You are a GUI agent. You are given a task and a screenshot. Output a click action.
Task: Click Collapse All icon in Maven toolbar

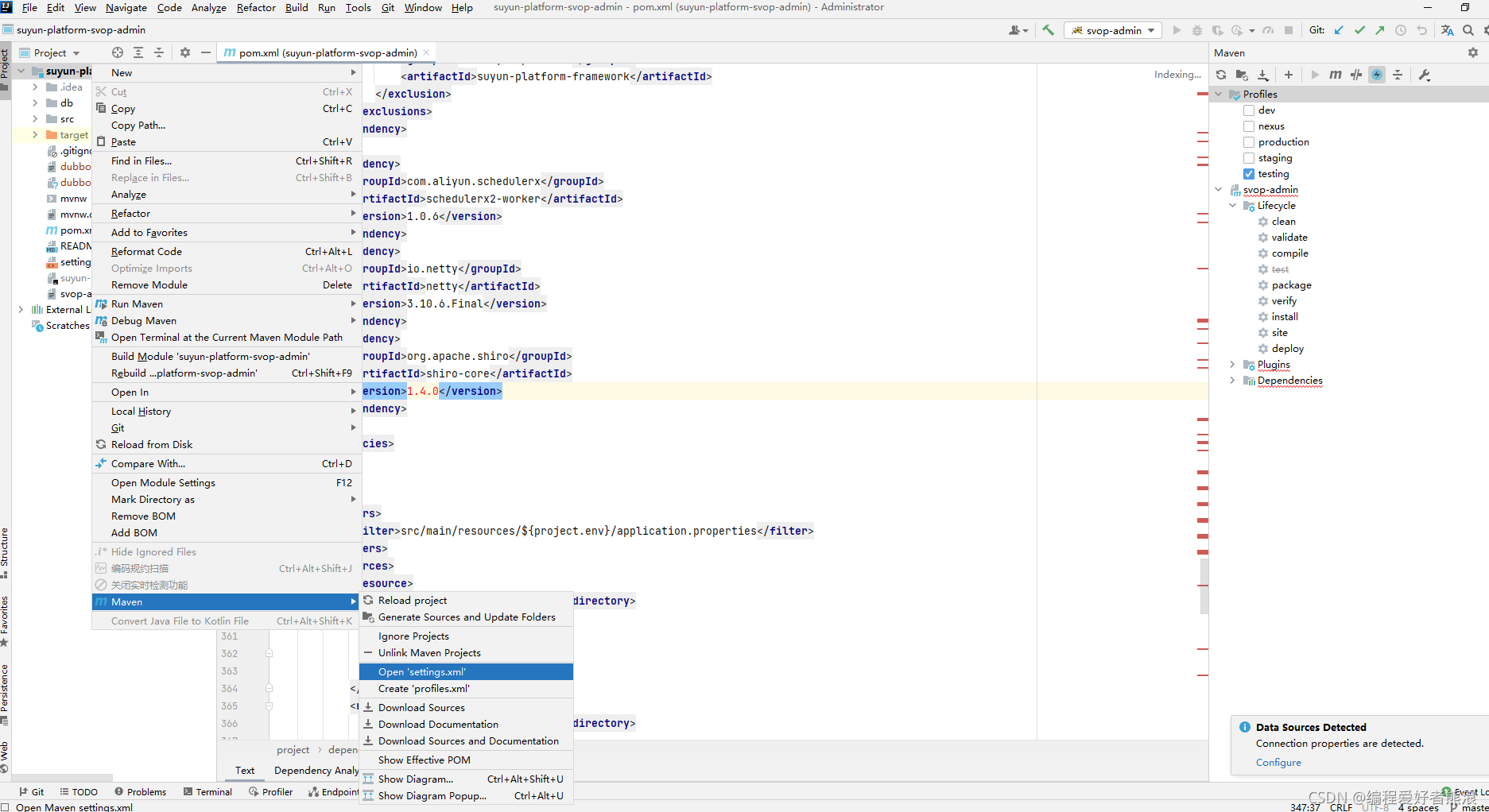coord(1398,75)
